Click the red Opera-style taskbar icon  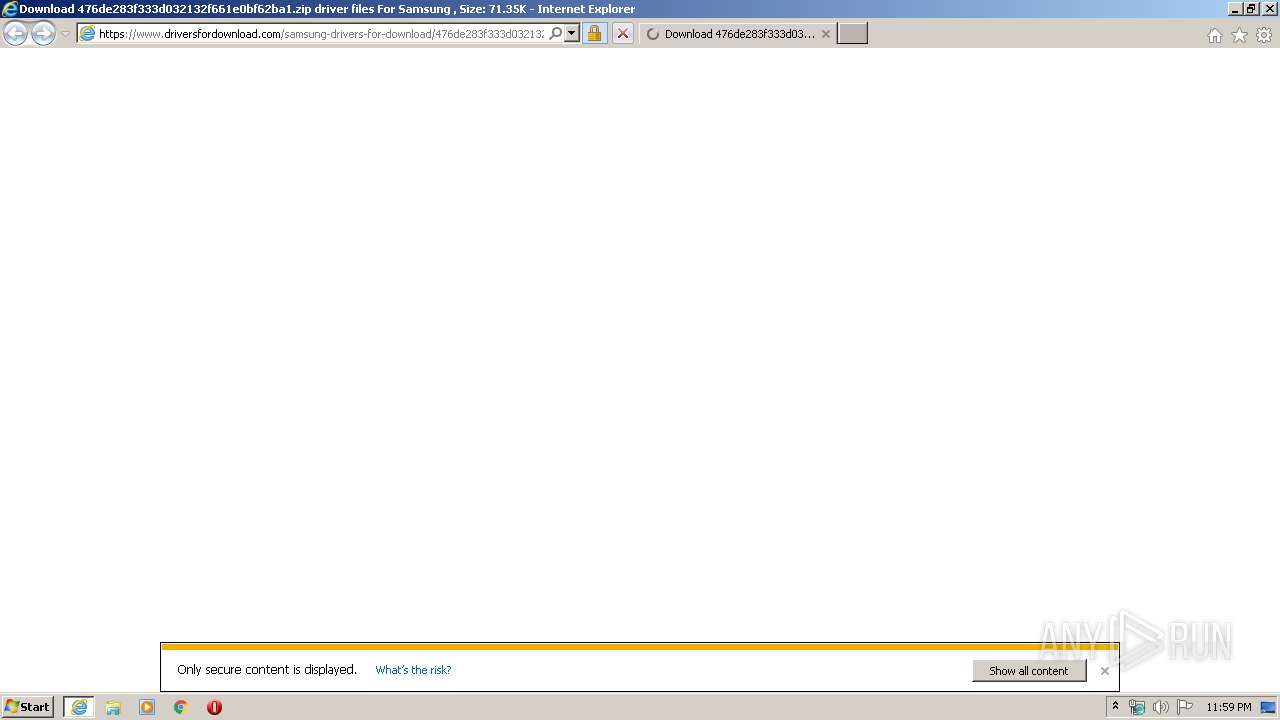tap(214, 707)
